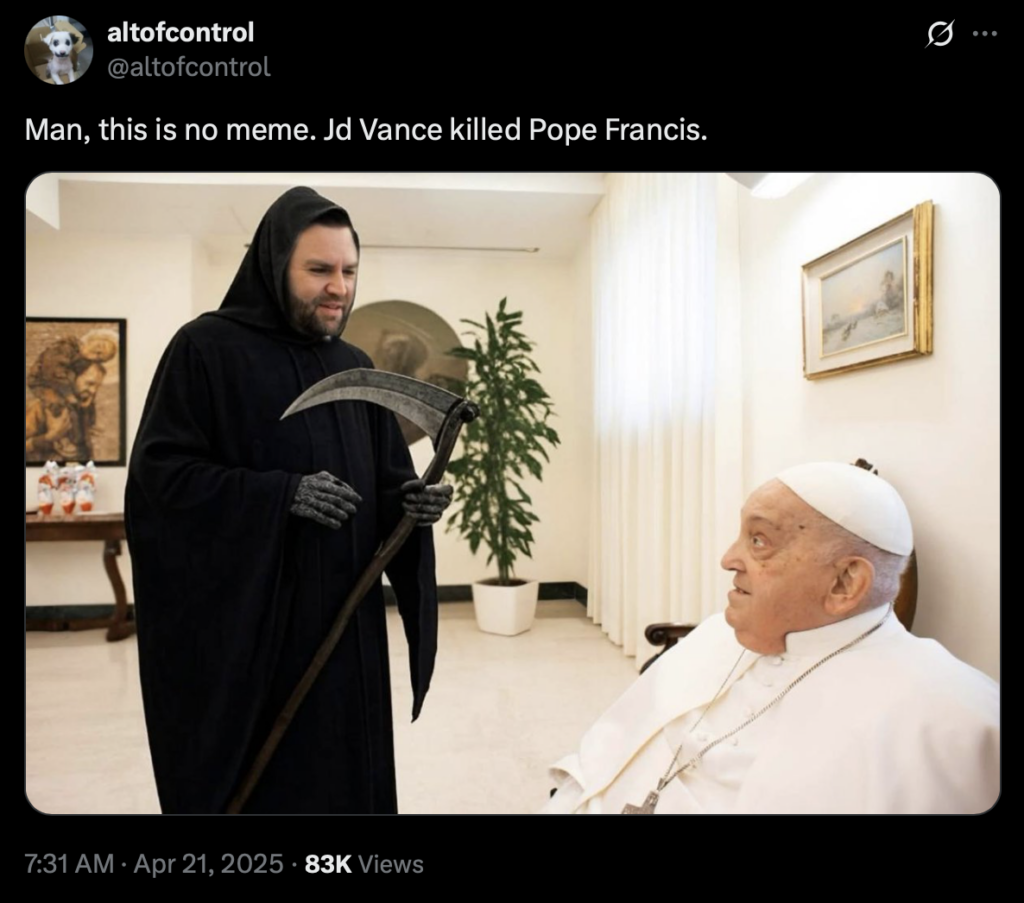This screenshot has height=903, width=1024.
Task: Click the mosaic artwork on left wall
Action: click(75, 390)
